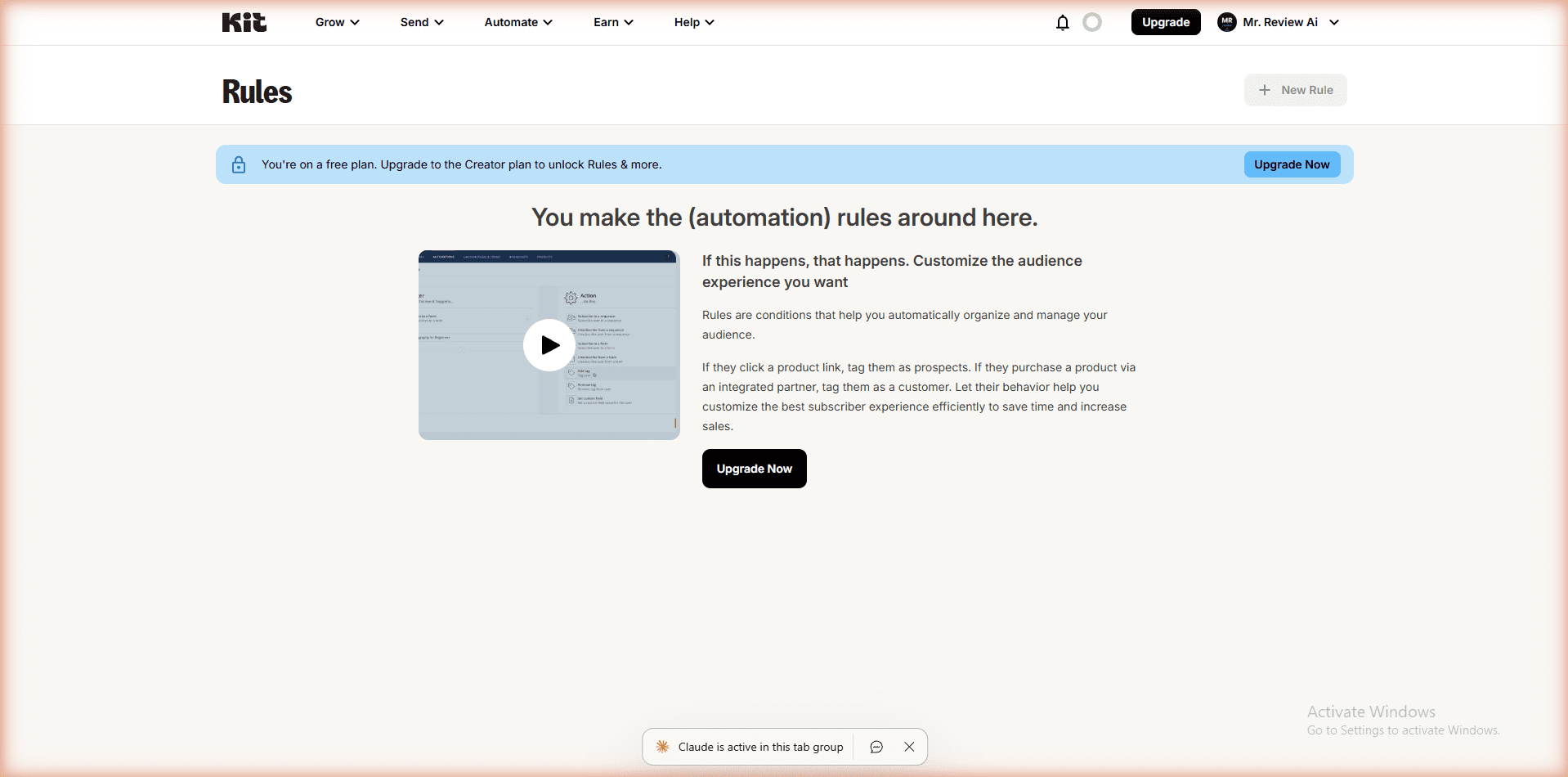
Task: Click the Kit logo
Action: [244, 22]
